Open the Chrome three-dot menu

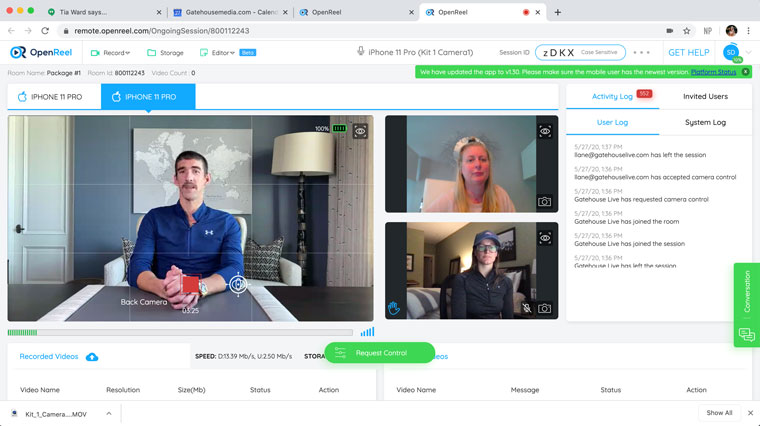(x=749, y=31)
